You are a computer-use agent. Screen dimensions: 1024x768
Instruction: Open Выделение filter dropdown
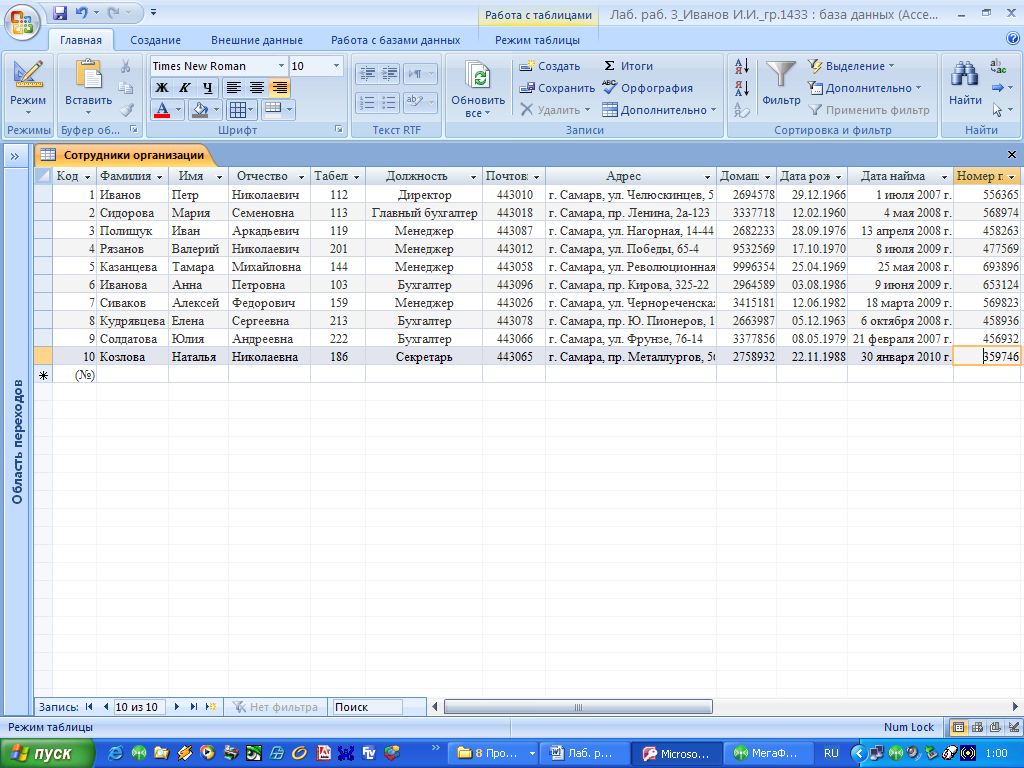tap(851, 66)
